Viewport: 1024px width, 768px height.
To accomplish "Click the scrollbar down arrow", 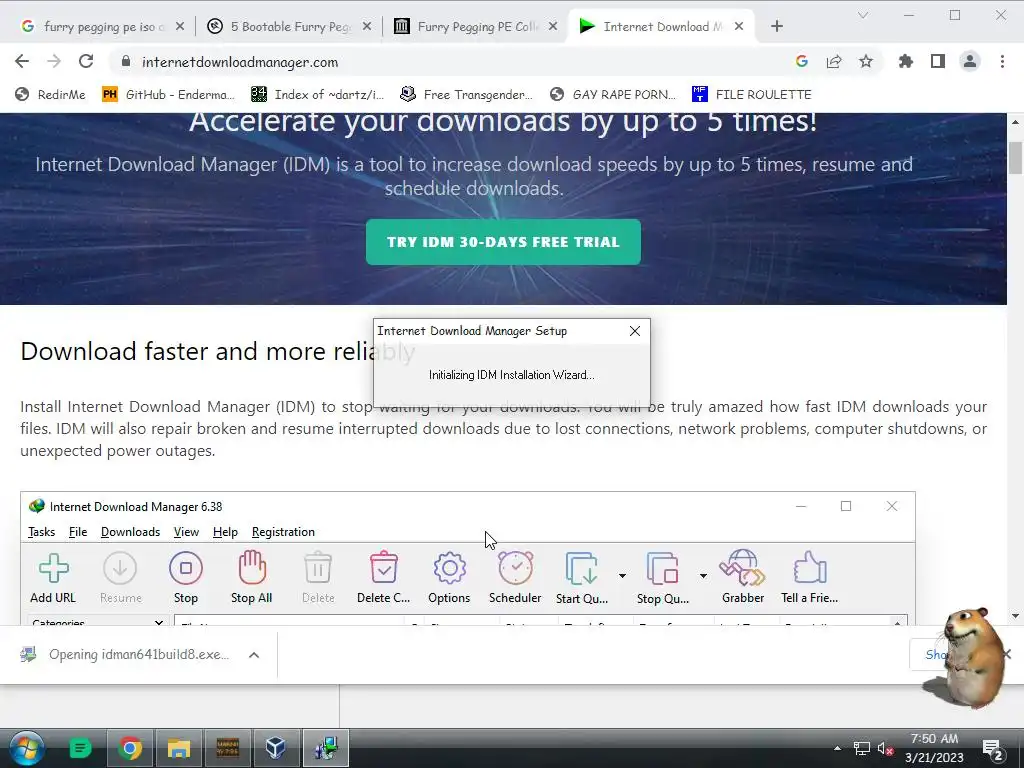I will 1015,615.
